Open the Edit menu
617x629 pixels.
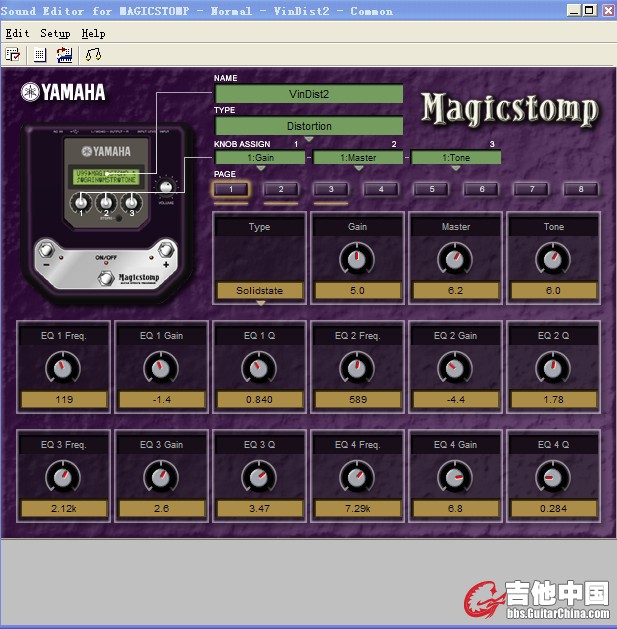tap(17, 33)
